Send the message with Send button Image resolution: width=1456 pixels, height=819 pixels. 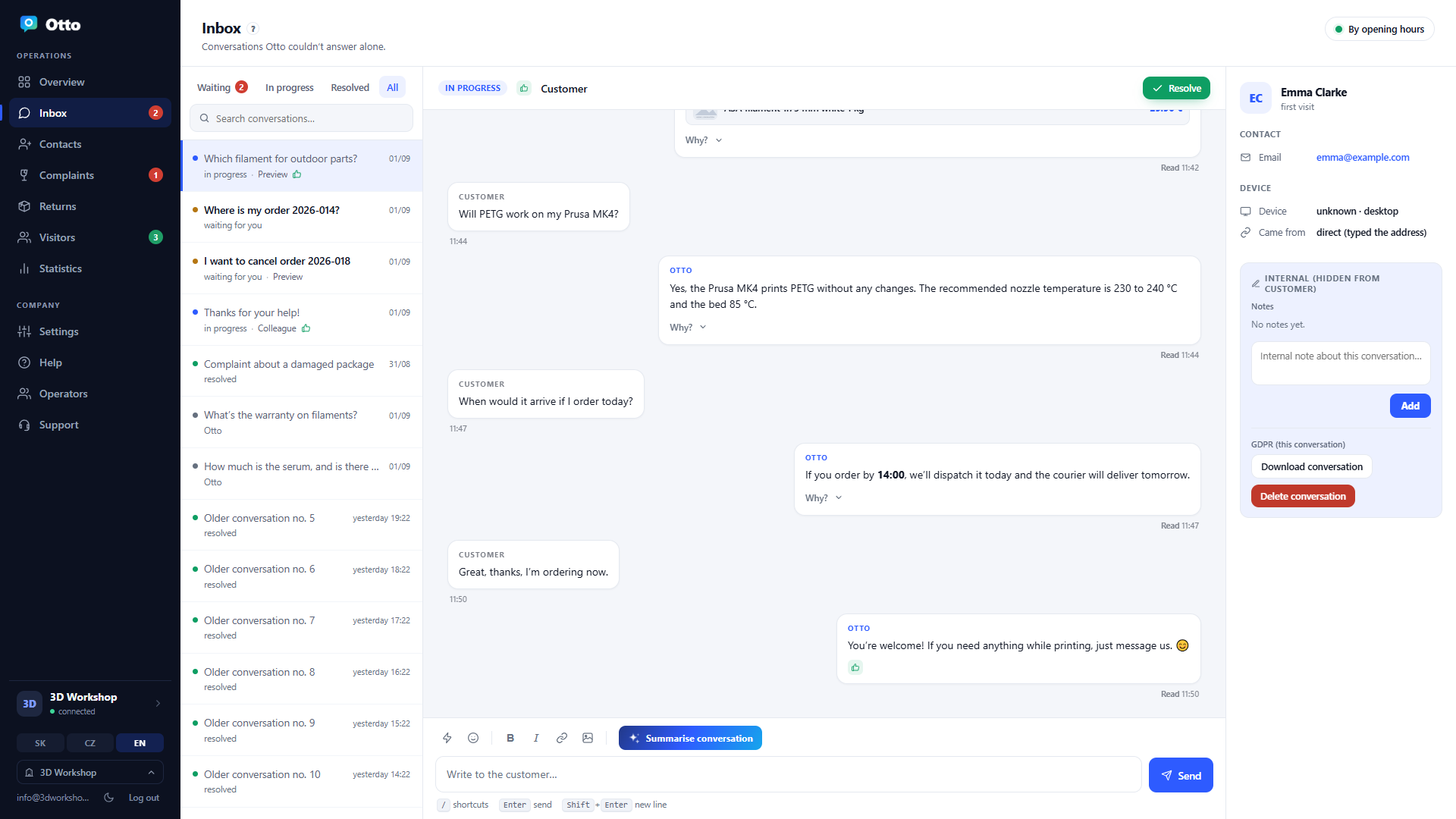(1181, 775)
